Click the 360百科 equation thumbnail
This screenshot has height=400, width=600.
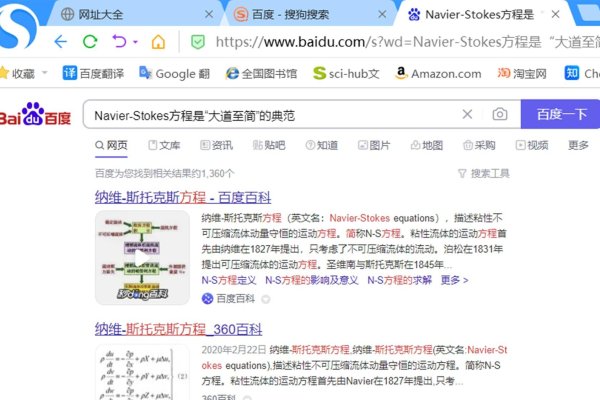pyautogui.click(x=142, y=372)
